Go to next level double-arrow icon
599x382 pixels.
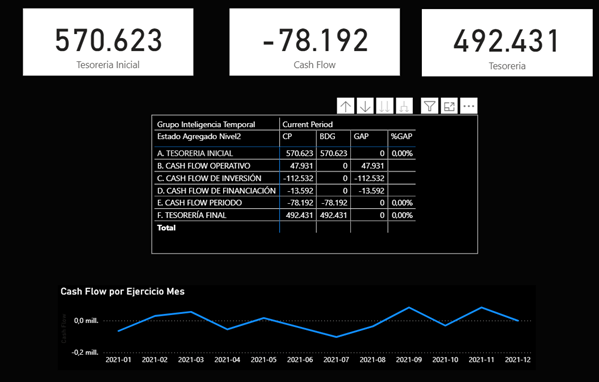(384, 106)
